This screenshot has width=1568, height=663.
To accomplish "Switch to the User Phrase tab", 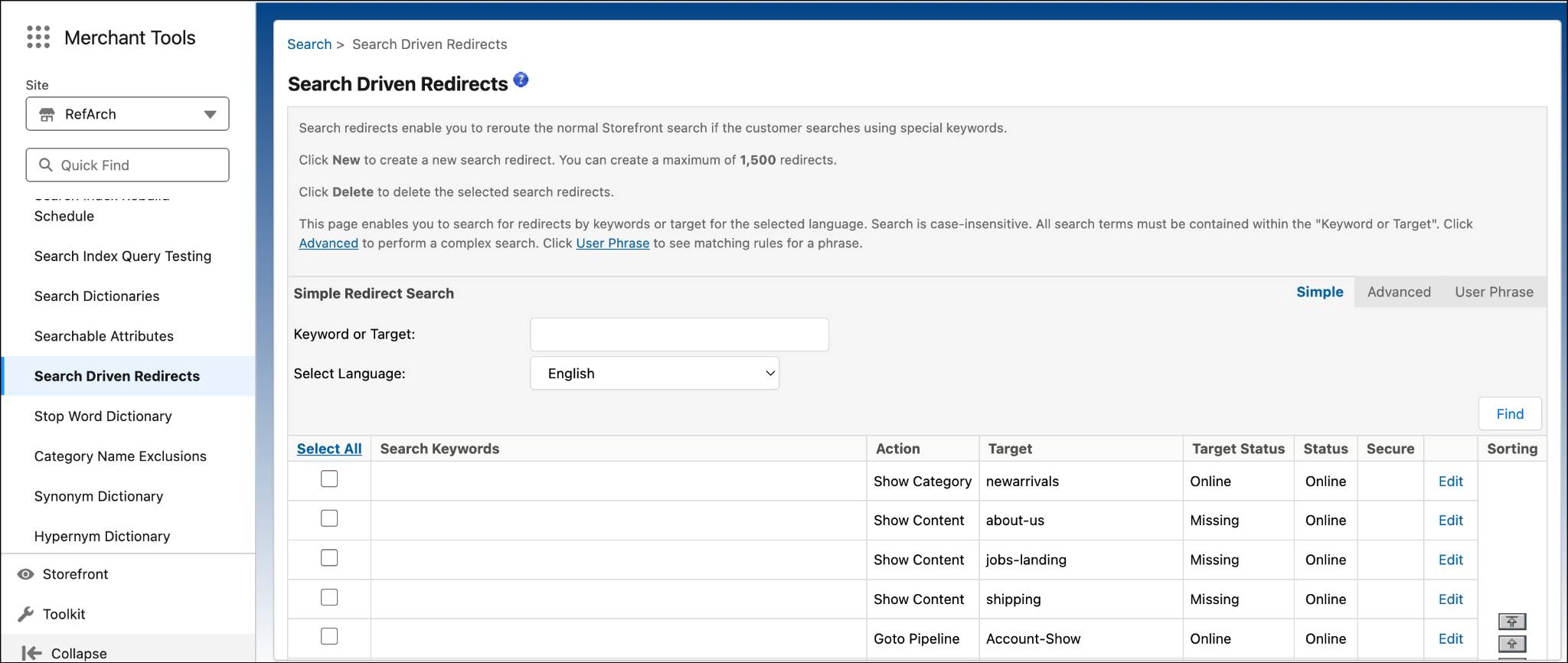I will (x=1494, y=292).
